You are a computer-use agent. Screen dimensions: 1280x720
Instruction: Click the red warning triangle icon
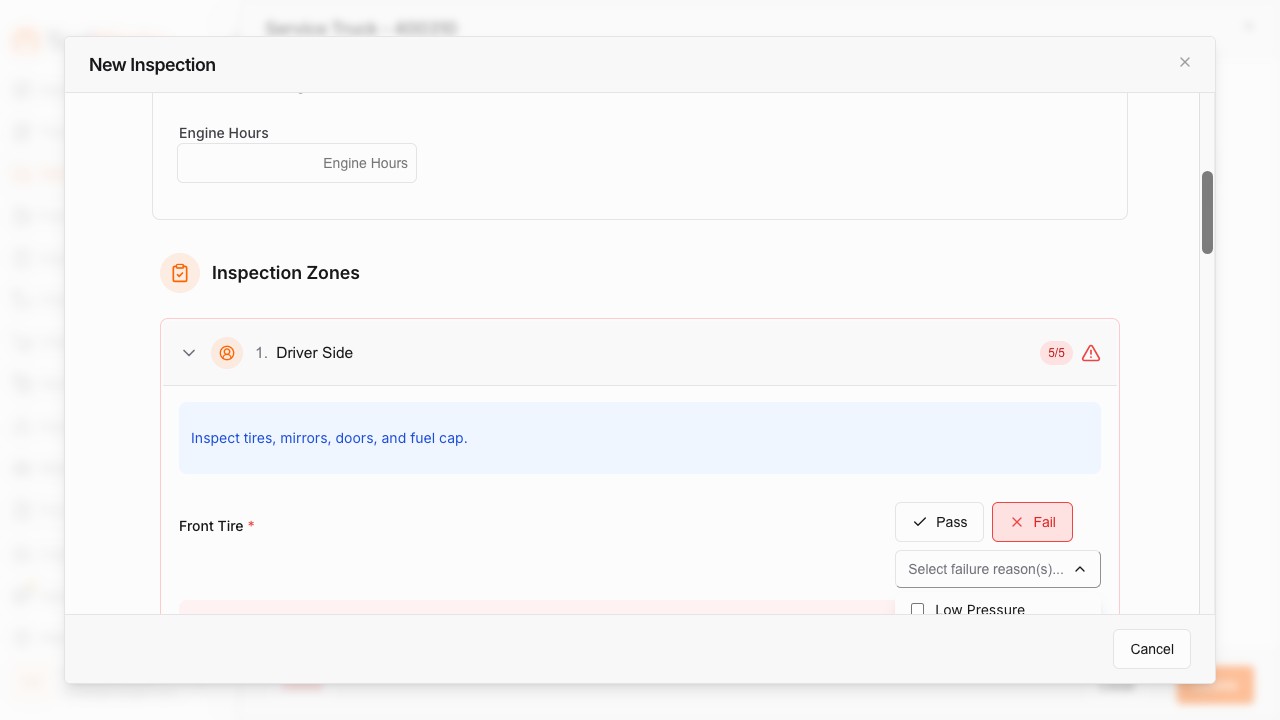point(1091,353)
